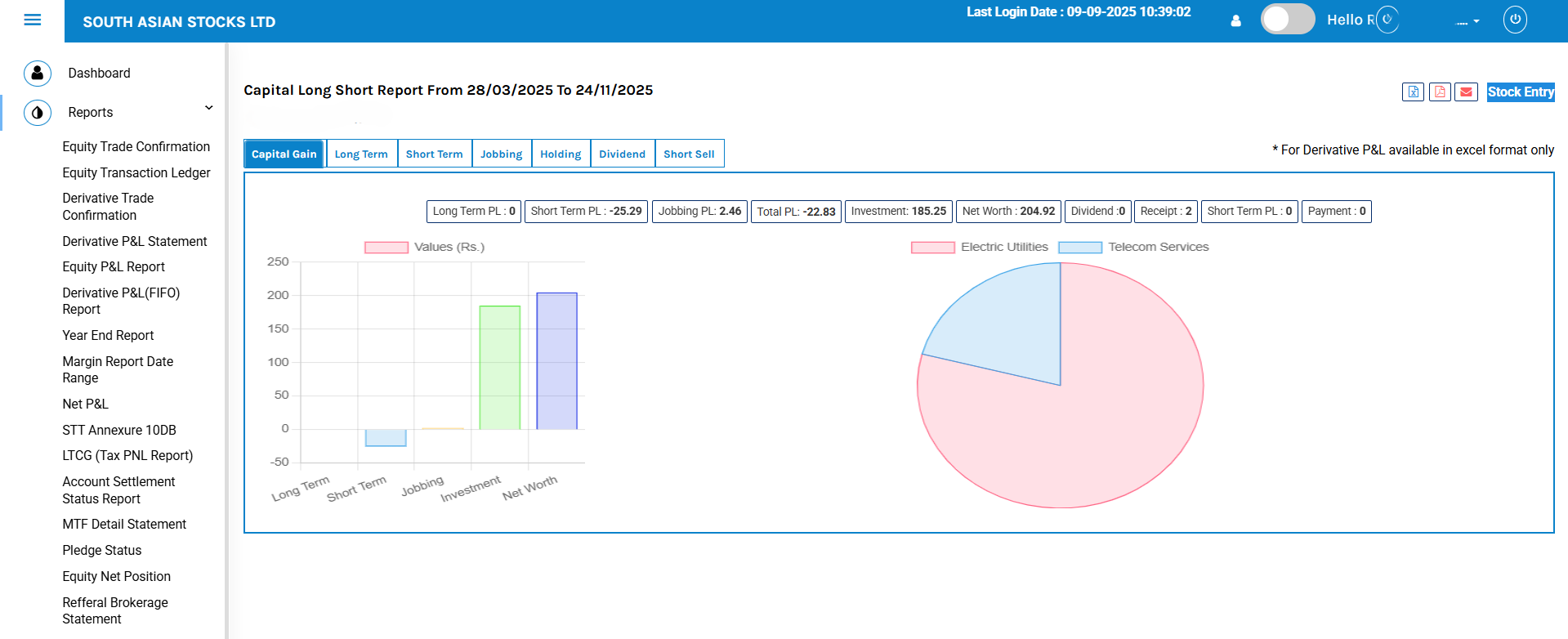Toggle the switch in the top header
Screen dimensions: 1568x639
(1287, 20)
